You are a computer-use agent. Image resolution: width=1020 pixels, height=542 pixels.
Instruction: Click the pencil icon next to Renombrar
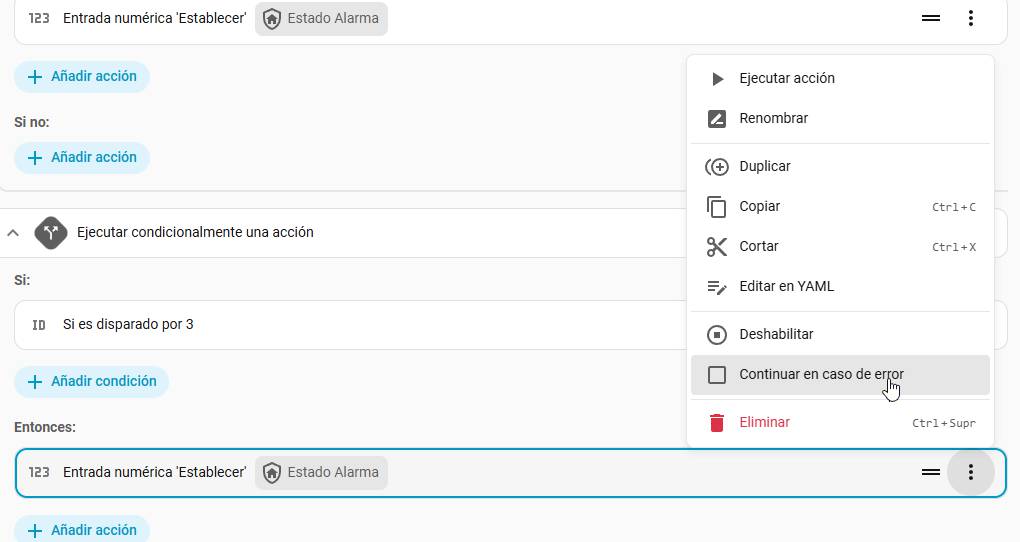(x=717, y=119)
